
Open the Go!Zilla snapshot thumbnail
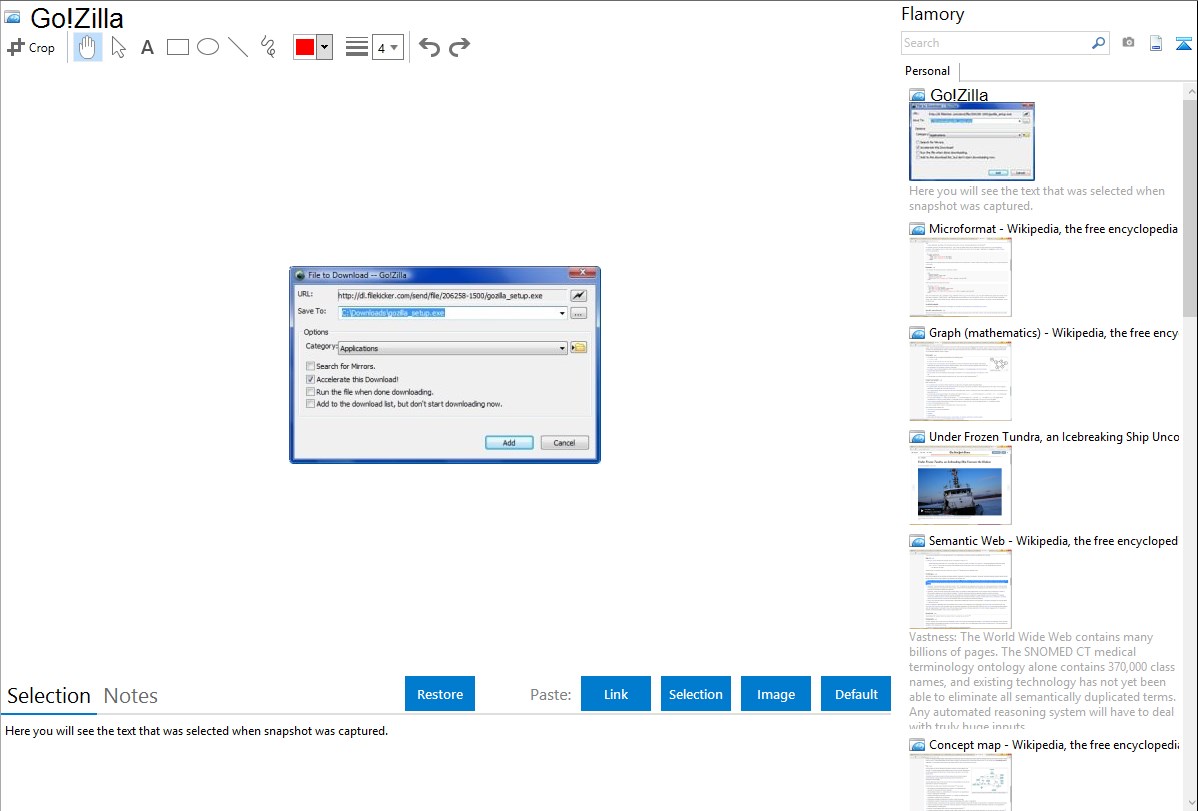pos(972,141)
